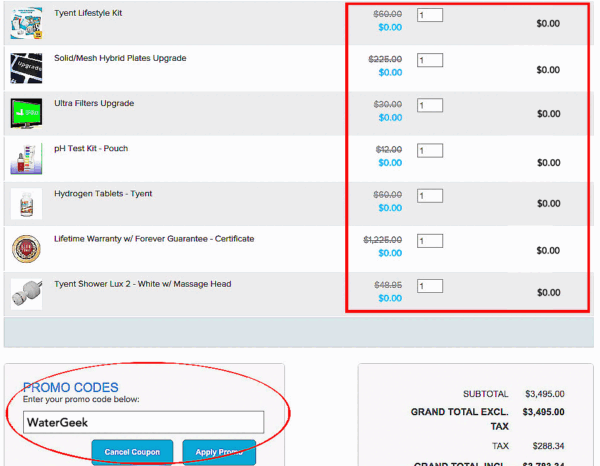Viewport: 600px width, 466px height.
Task: Open the Tyent Lifestyle Kit product link
Action: coord(88,13)
